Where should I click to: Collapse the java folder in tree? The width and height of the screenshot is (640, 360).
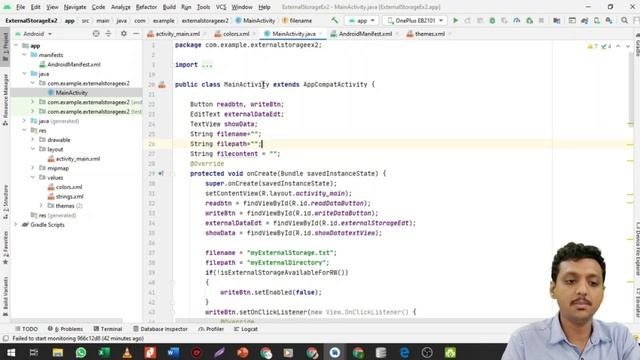click(24, 73)
